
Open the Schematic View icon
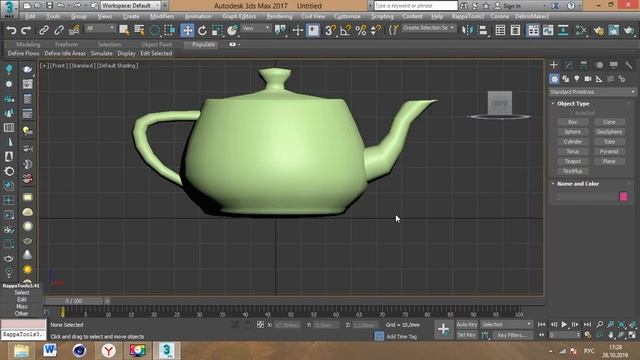[x=563, y=30]
